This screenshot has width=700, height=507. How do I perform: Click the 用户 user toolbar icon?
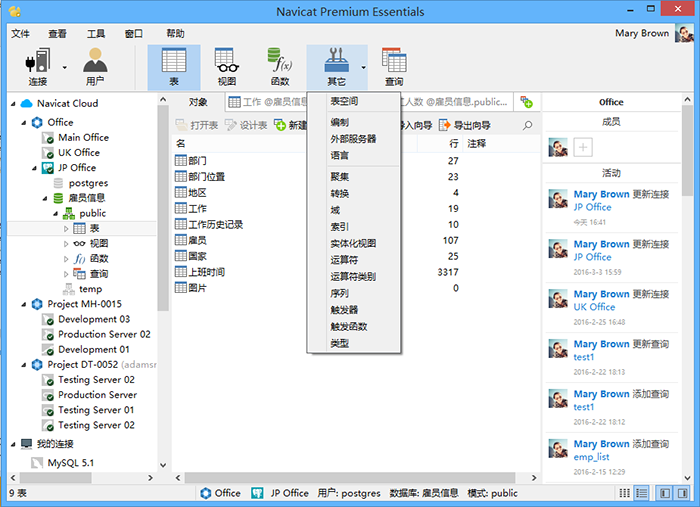(x=95, y=67)
